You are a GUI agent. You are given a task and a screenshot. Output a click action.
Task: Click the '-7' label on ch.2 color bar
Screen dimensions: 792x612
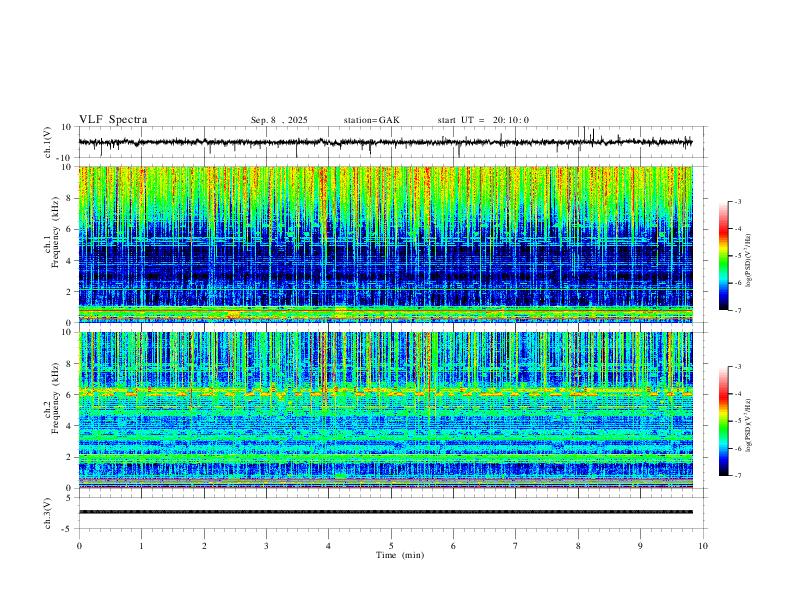[737, 475]
